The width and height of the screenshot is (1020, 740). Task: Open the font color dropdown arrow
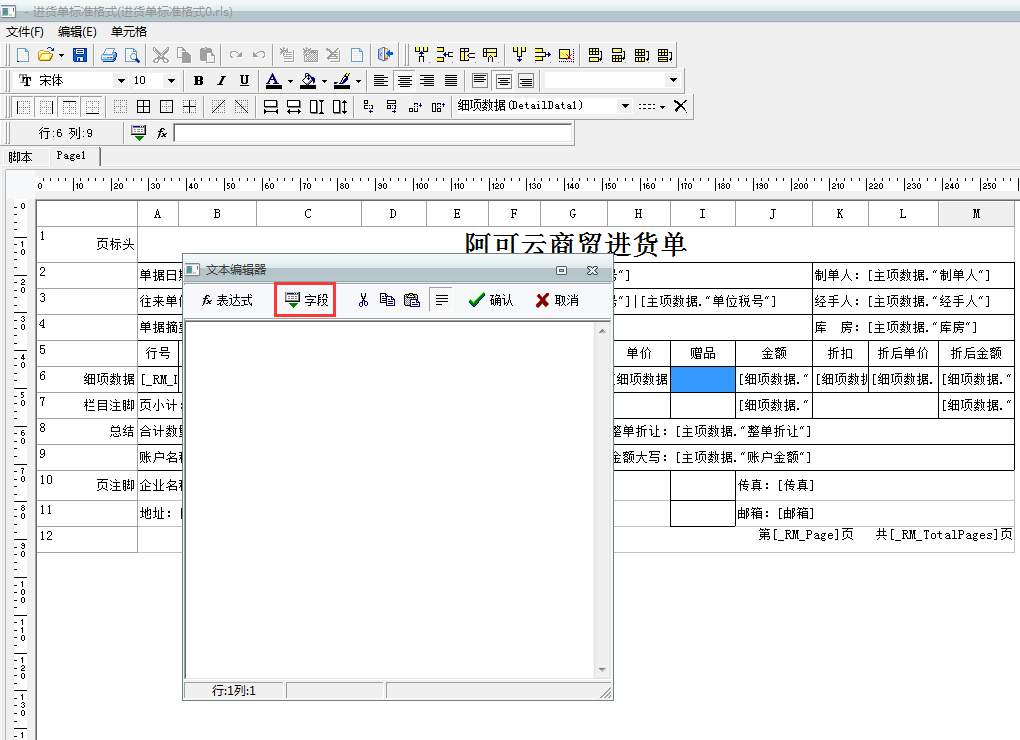pos(290,81)
